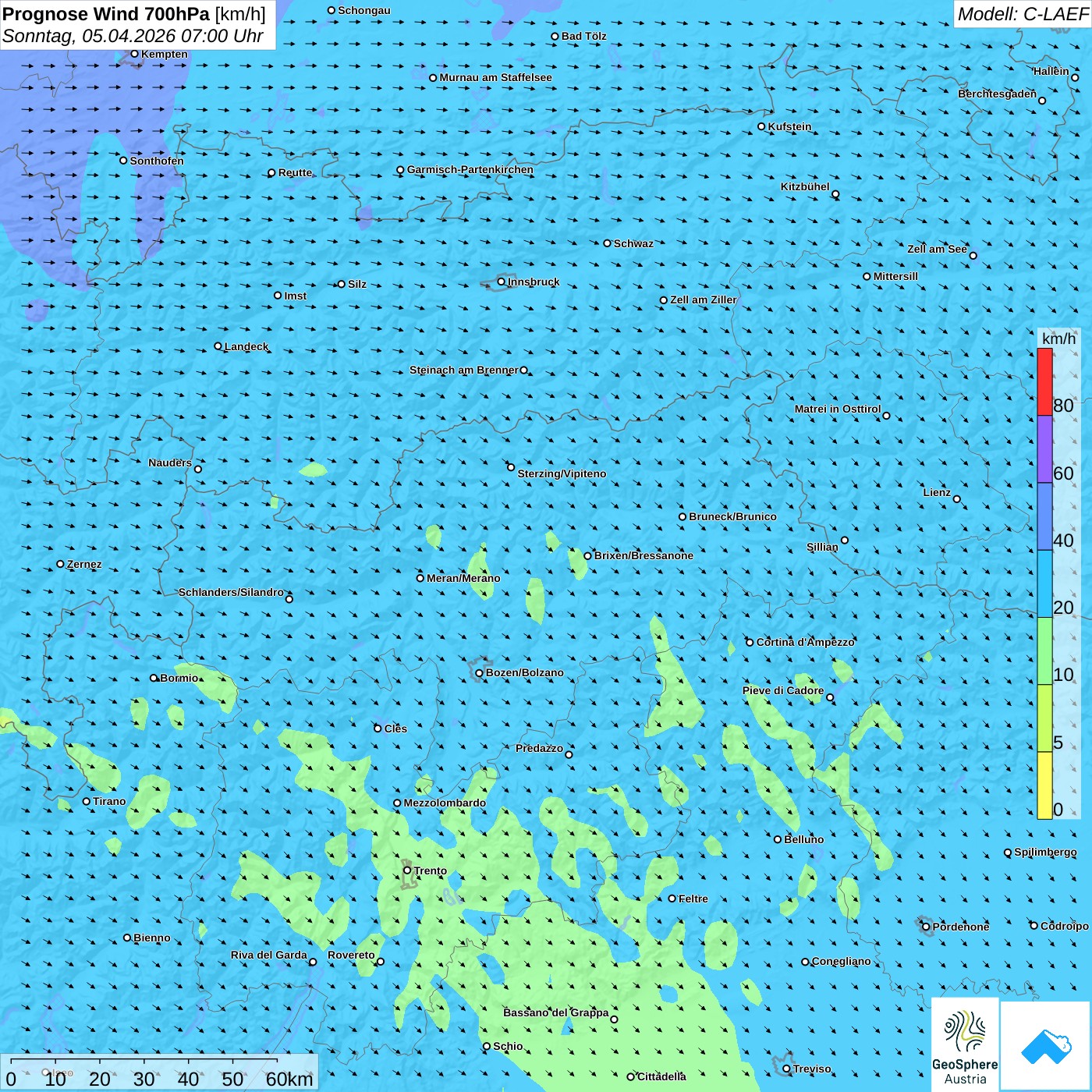This screenshot has width=1092, height=1092.
Task: Click the Kempten town label
Action: [x=165, y=54]
